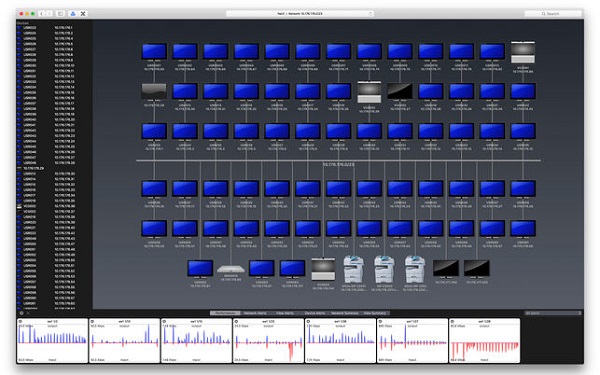Select the flat white router device icon
Image resolution: width=600 pixels, height=375 pixels.
pyautogui.click(x=231, y=269)
